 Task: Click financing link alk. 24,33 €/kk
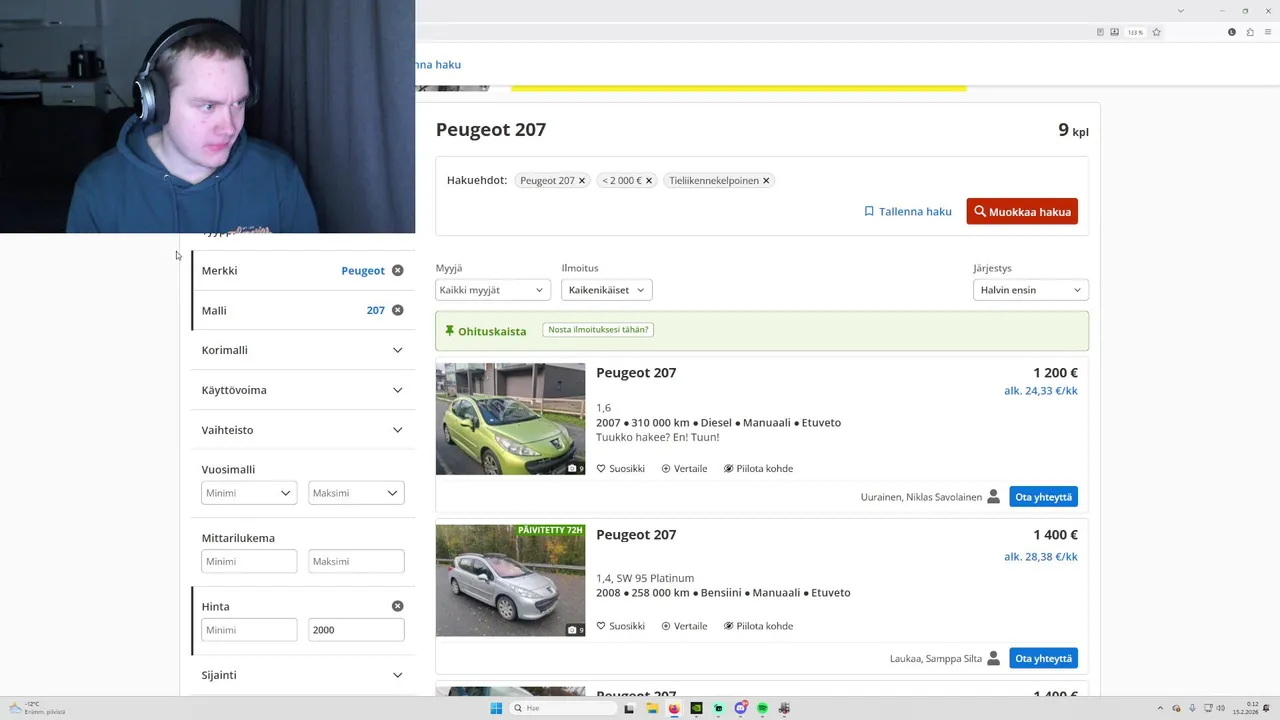[x=1040, y=391]
